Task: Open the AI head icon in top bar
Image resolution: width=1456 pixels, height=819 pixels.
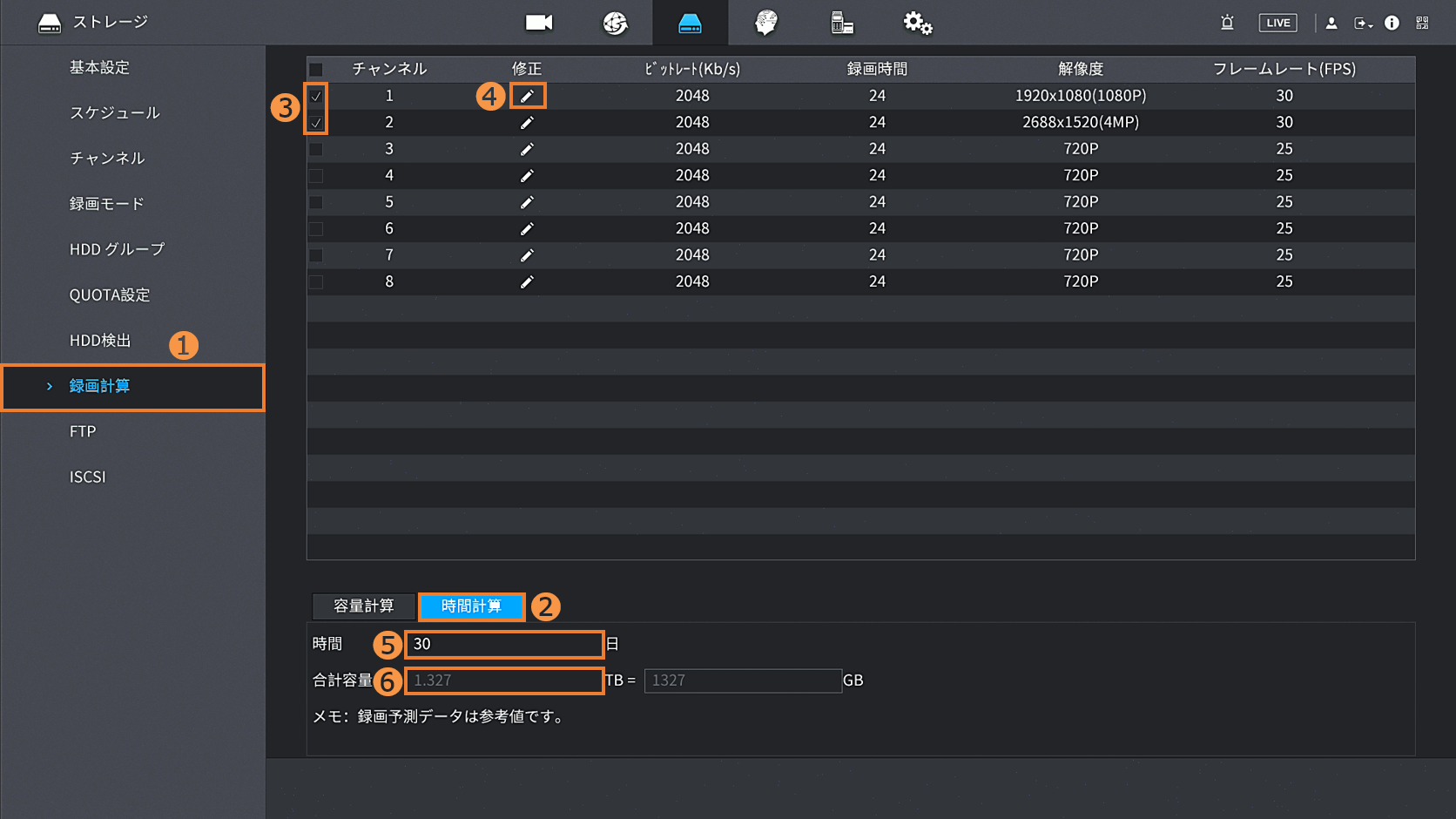Action: [x=765, y=23]
